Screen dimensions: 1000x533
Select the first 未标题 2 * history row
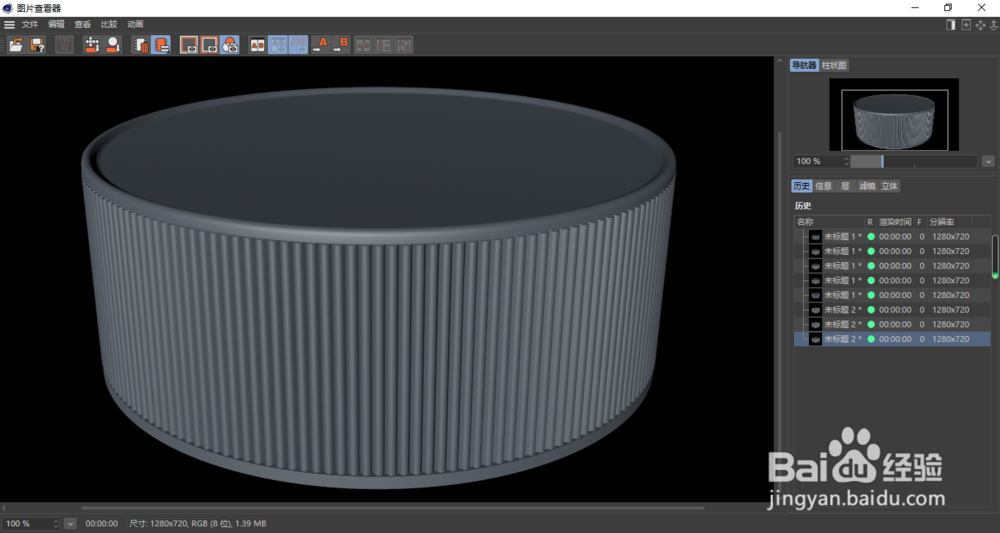[892, 310]
